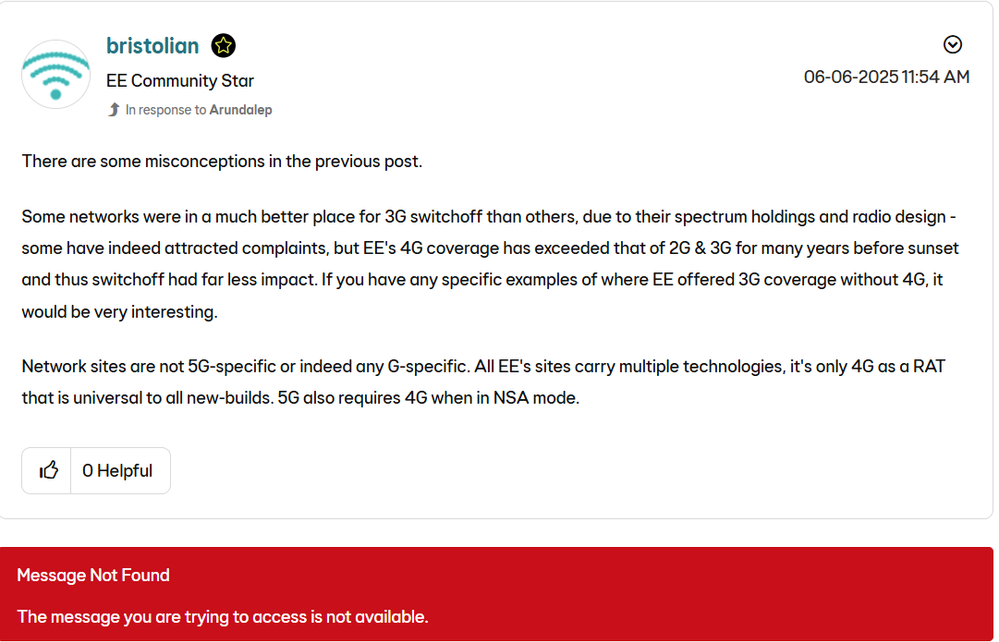Open bristolian's profile via username link
The image size is (999, 642).
tap(152, 46)
